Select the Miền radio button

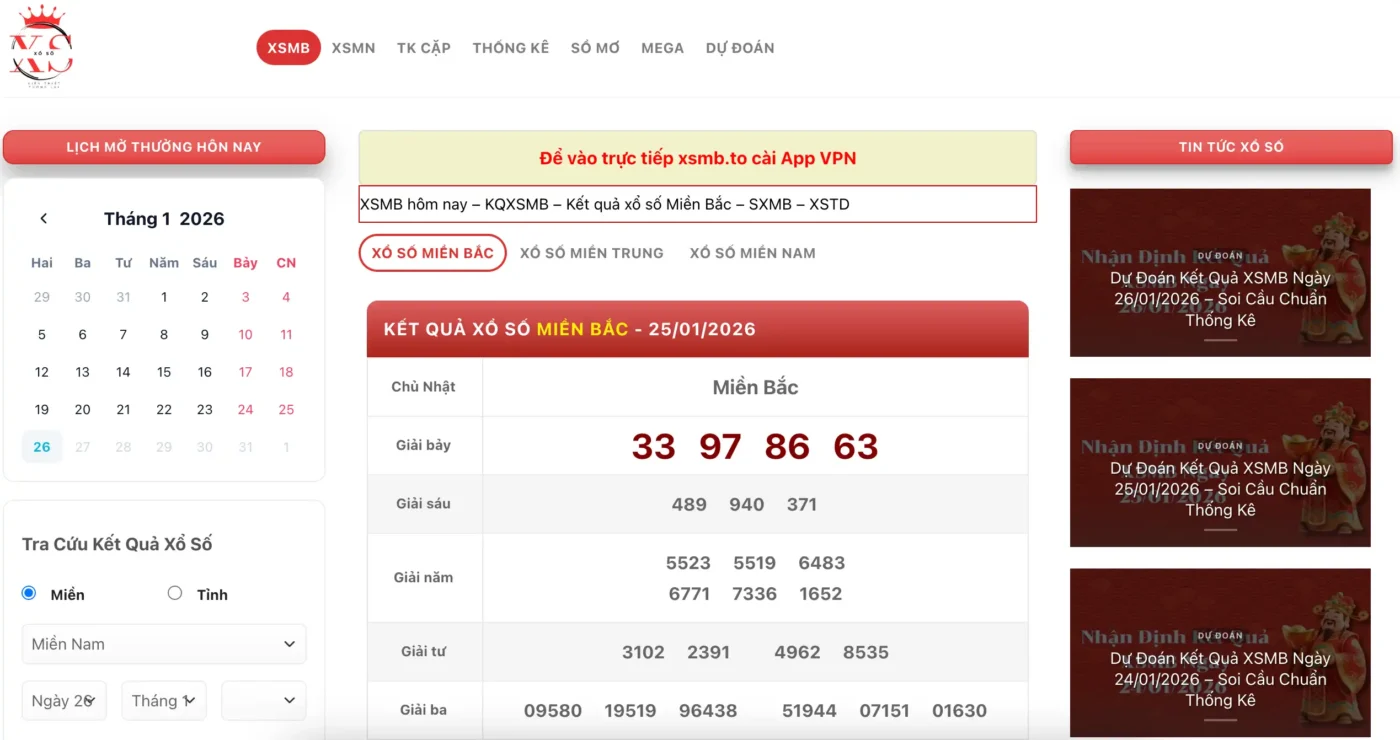29,593
